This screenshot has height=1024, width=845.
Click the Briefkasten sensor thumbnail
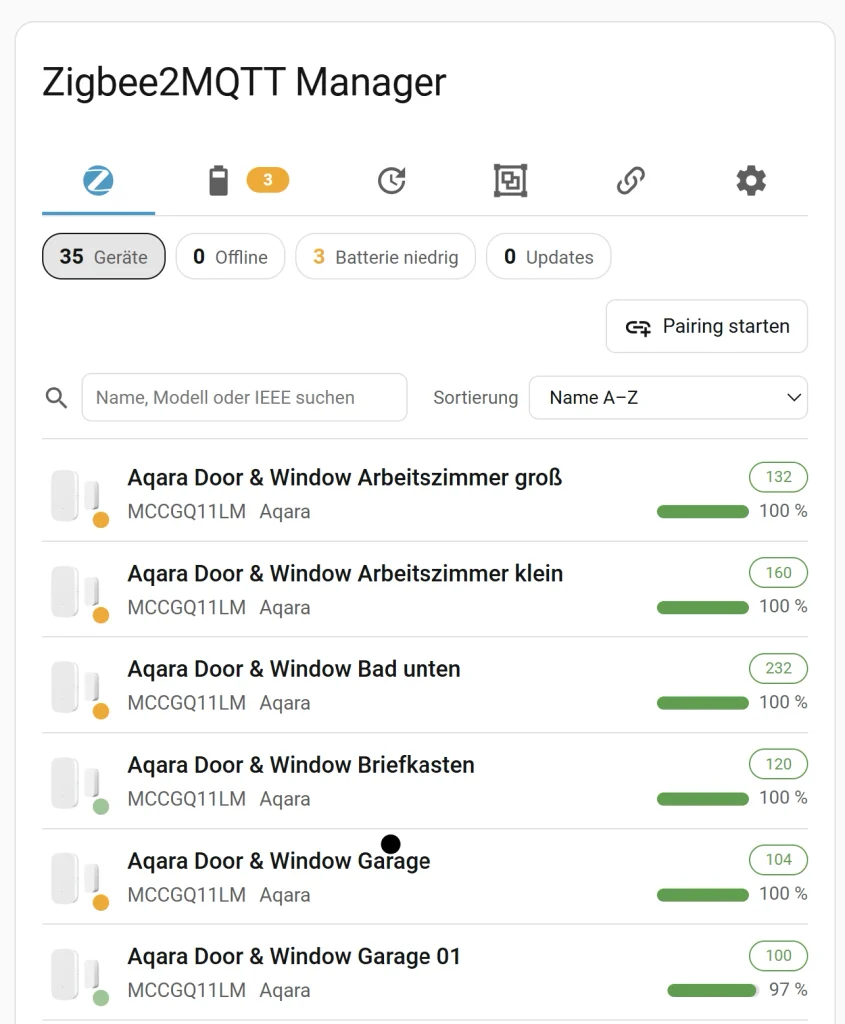coord(74,783)
